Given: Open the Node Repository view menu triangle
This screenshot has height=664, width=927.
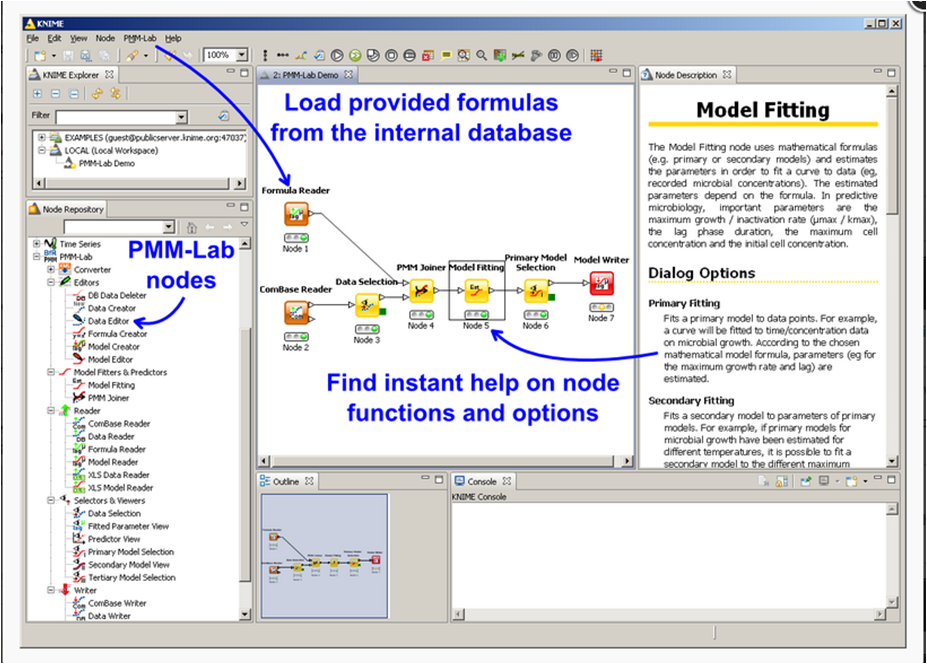Looking at the screenshot, I should 244,225.
